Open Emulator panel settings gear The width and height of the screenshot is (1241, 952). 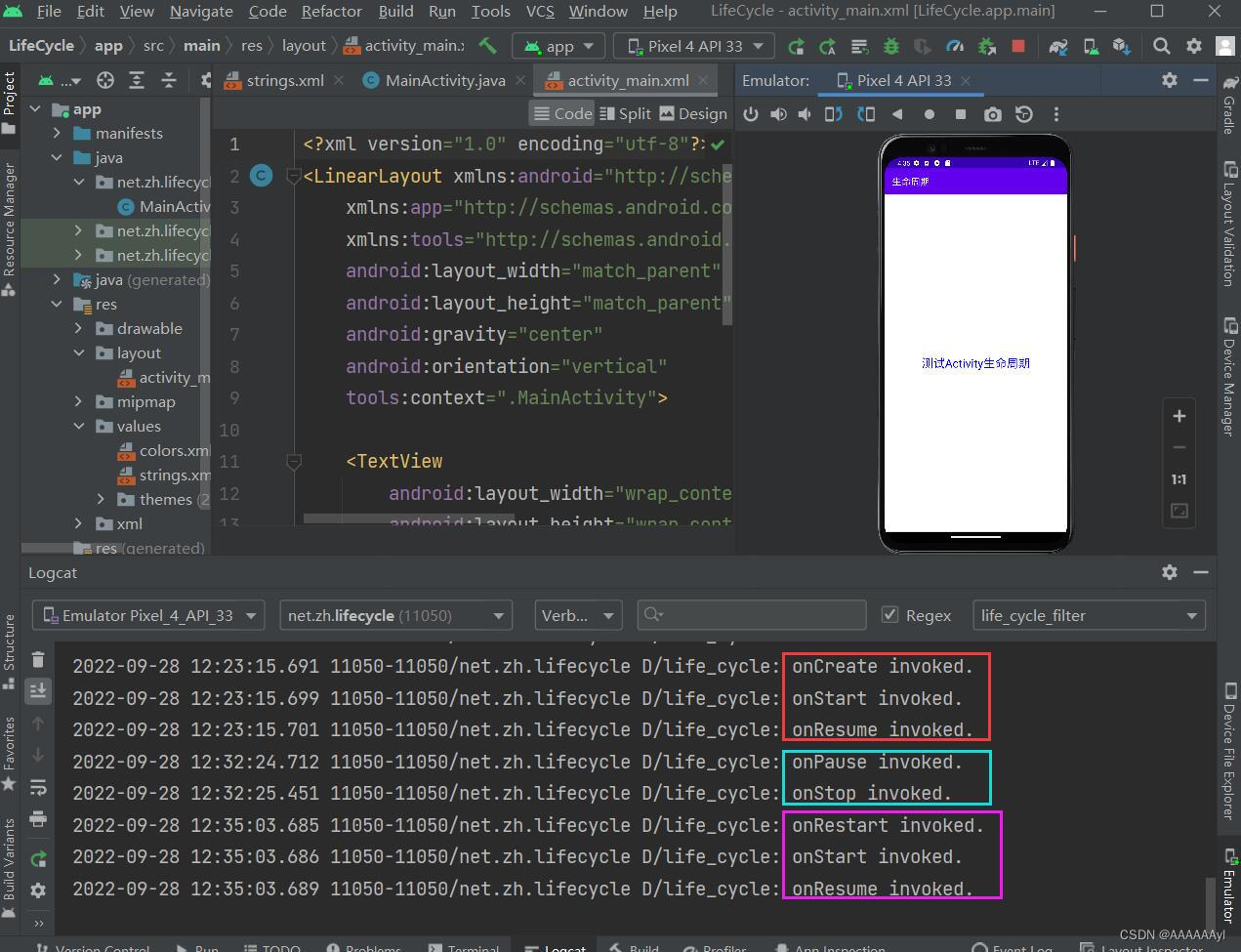pos(1169,80)
